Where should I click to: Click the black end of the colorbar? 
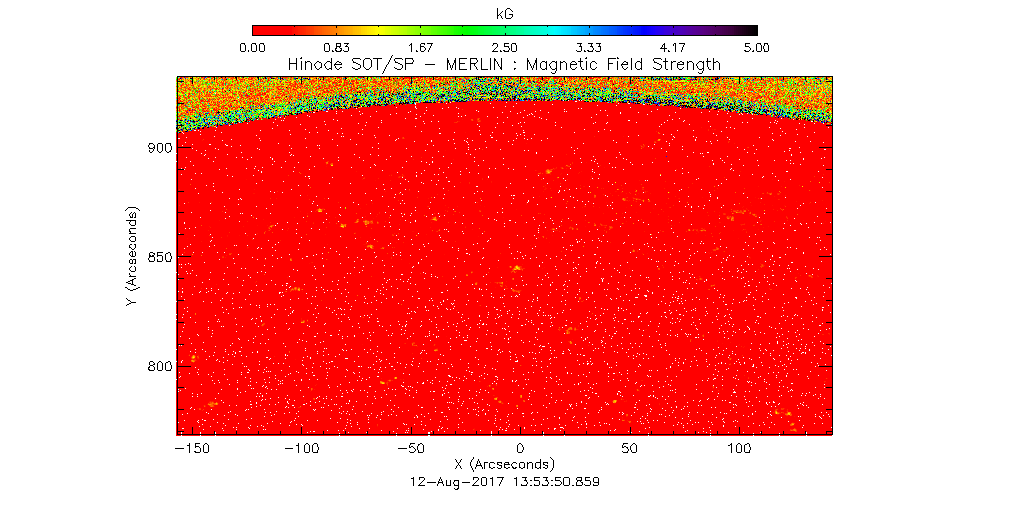[x=750, y=31]
